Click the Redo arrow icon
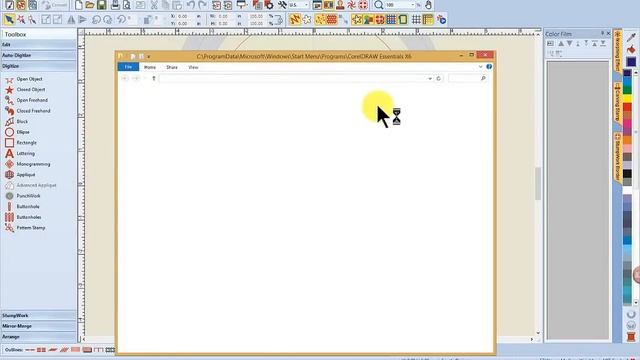Screen dimensions: 640x360 click(202, 5)
